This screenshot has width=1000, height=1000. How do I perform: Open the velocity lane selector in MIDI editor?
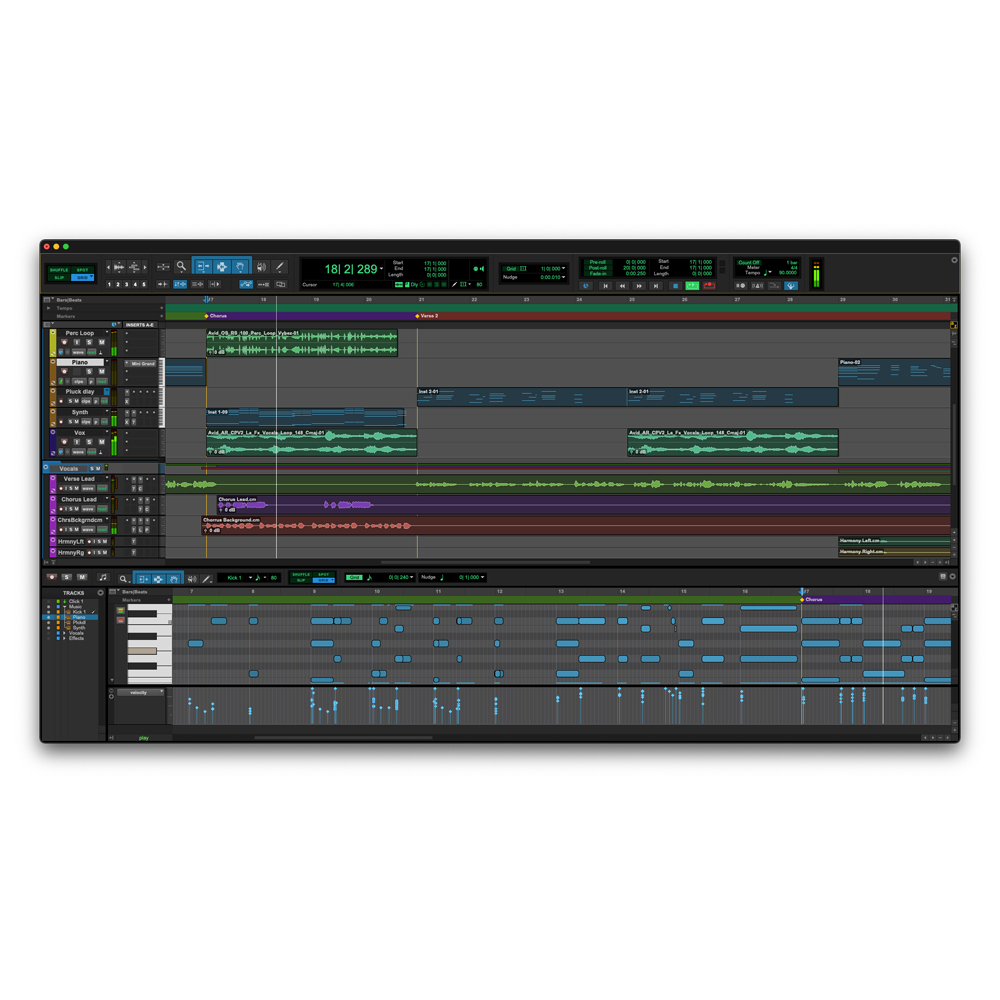141,693
